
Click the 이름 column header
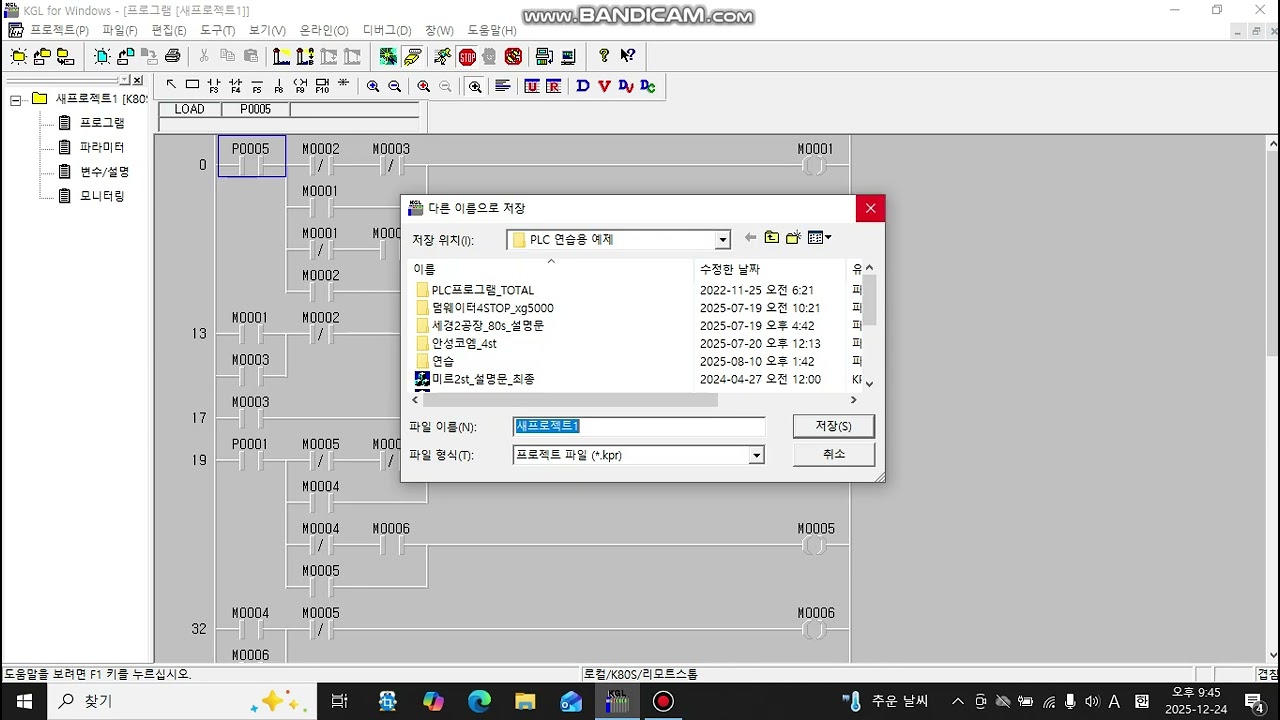click(x=550, y=269)
